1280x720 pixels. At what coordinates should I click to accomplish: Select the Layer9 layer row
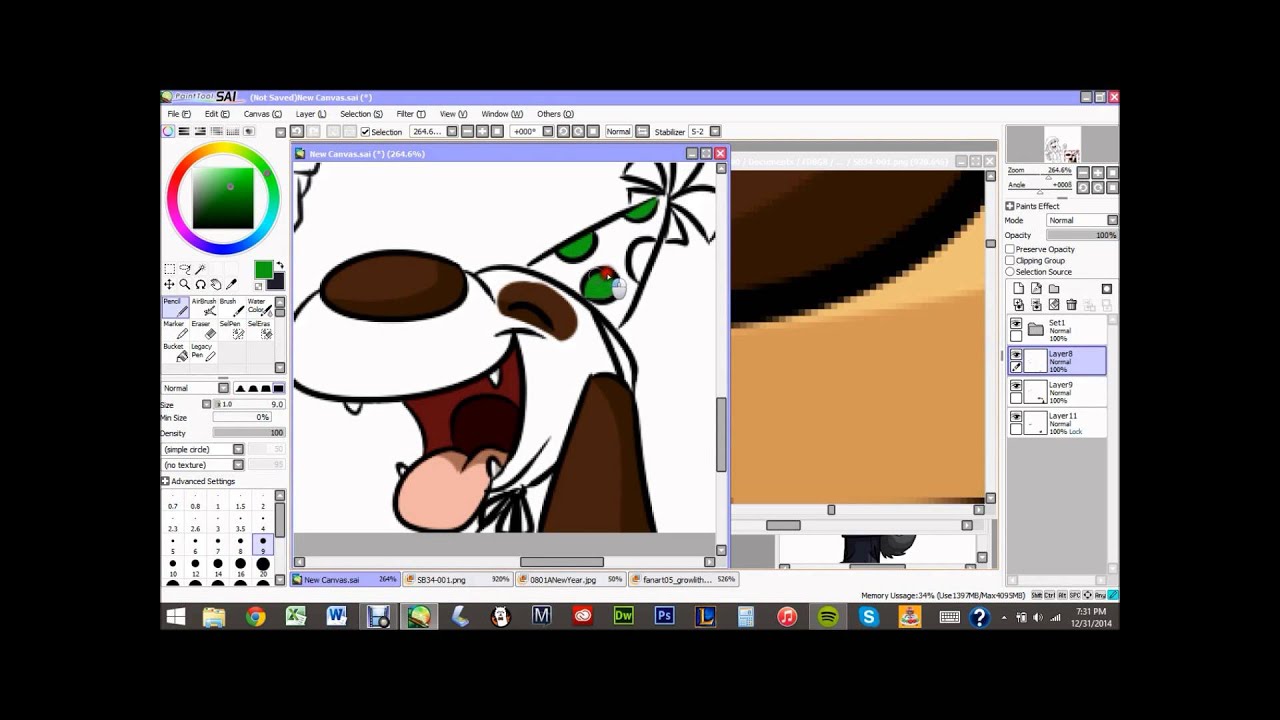1057,392
